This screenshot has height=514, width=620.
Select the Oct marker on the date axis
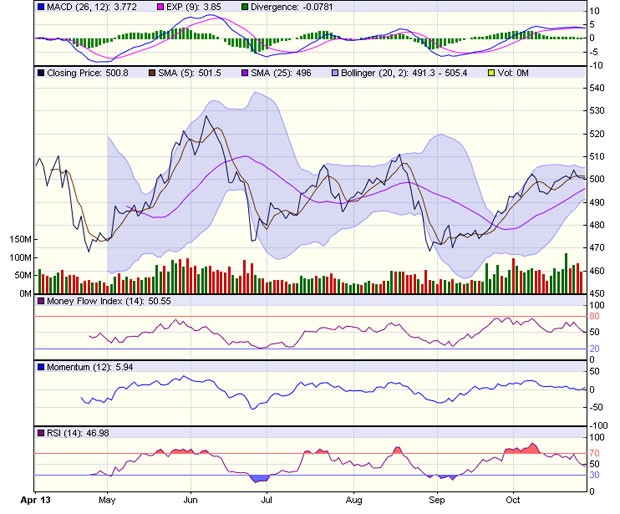pyautogui.click(x=514, y=497)
